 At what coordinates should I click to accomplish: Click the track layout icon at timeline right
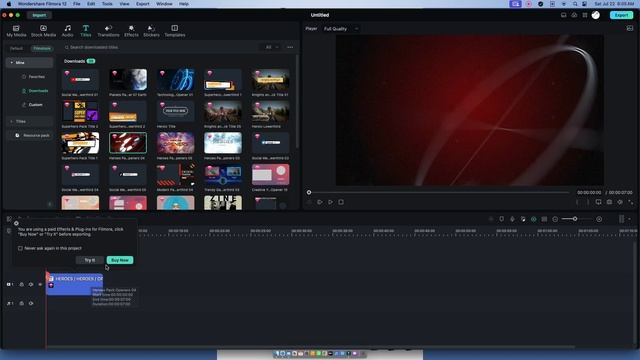click(621, 219)
